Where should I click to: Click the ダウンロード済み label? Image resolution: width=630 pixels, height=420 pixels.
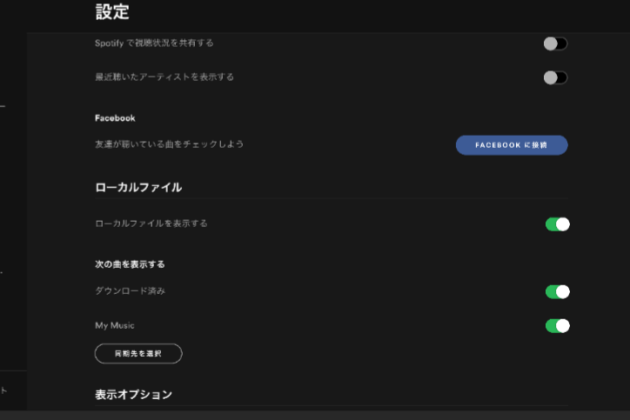click(130, 291)
